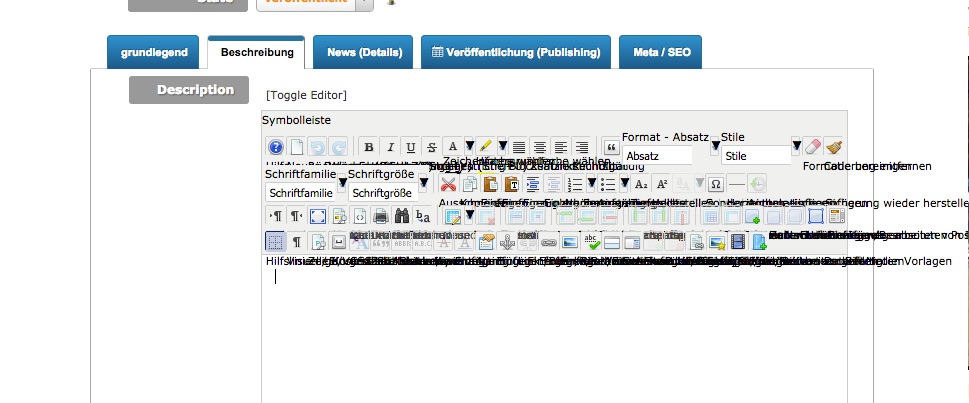Insert a link with the chain icon
The image size is (969, 403).
click(x=549, y=241)
